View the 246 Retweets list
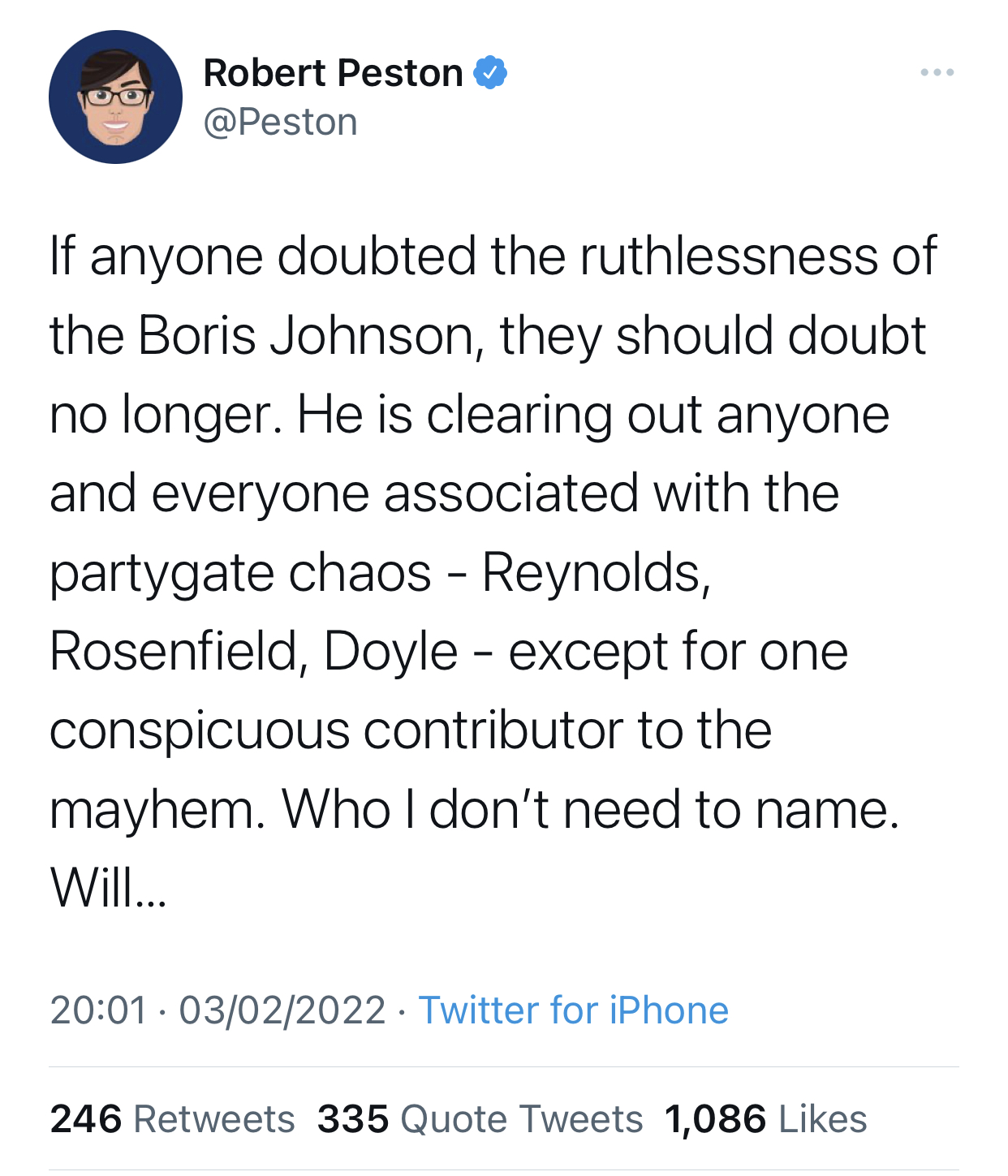 coord(172,1119)
